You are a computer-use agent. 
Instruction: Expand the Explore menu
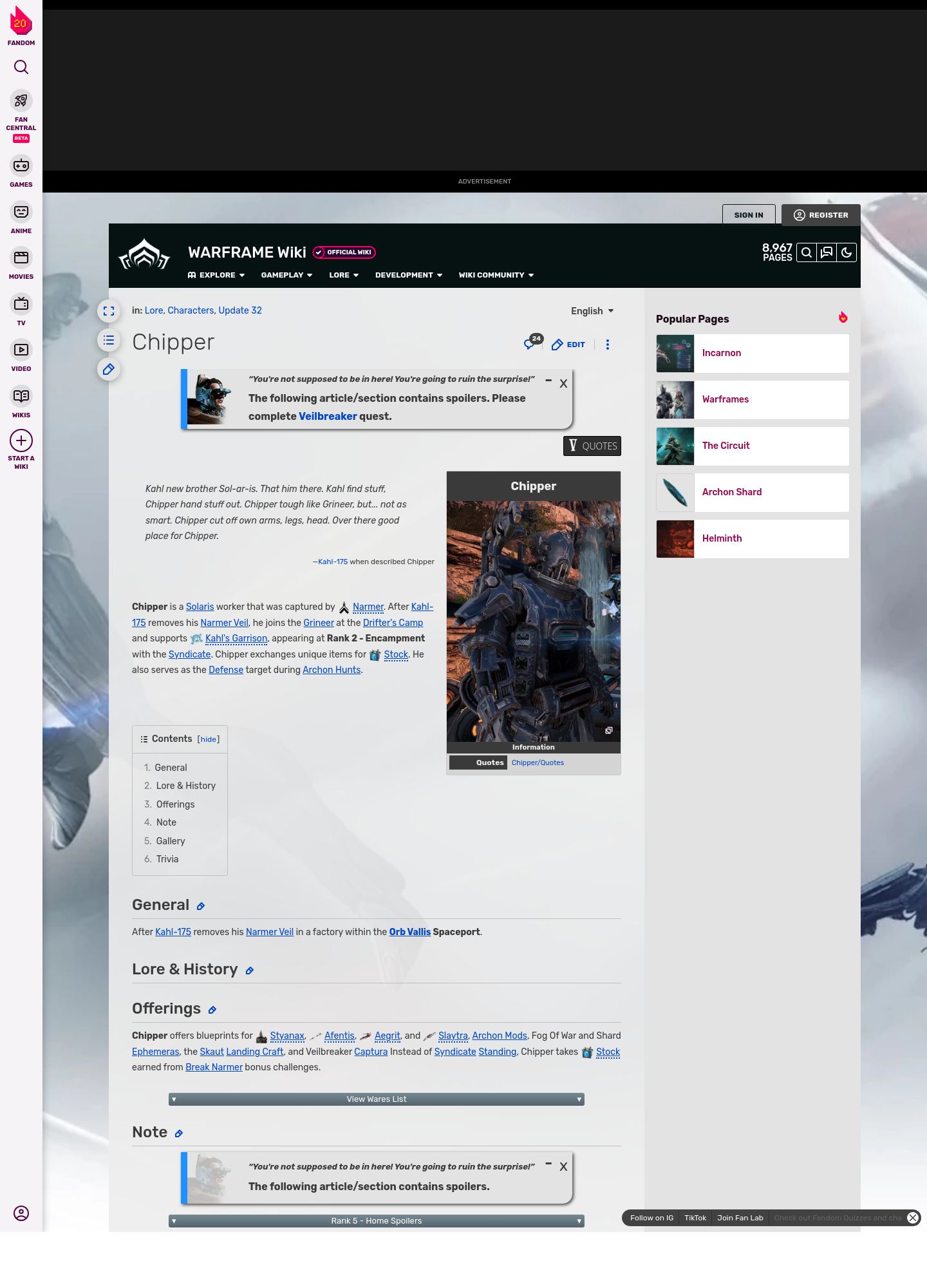click(216, 275)
